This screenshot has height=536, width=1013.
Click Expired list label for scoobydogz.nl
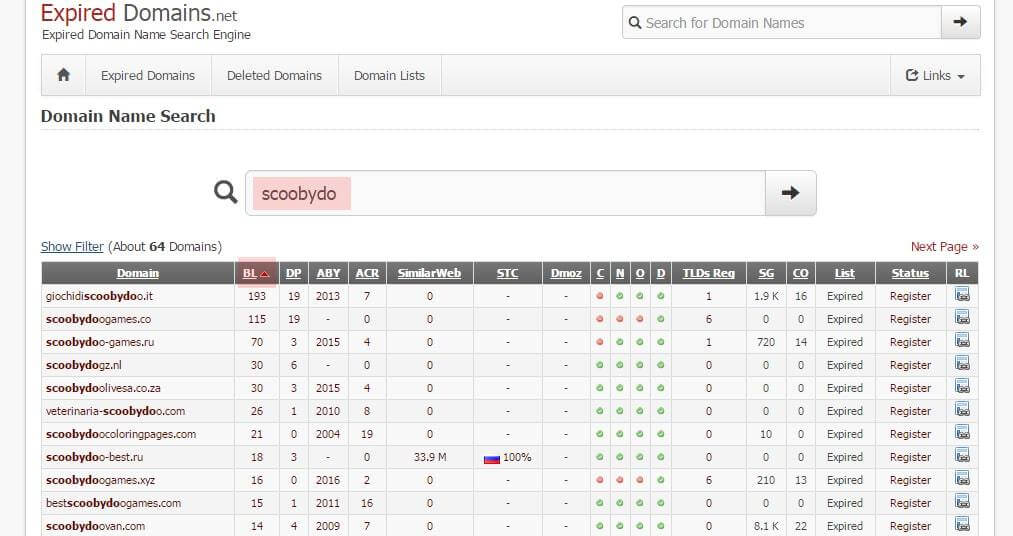pyautogui.click(x=844, y=365)
